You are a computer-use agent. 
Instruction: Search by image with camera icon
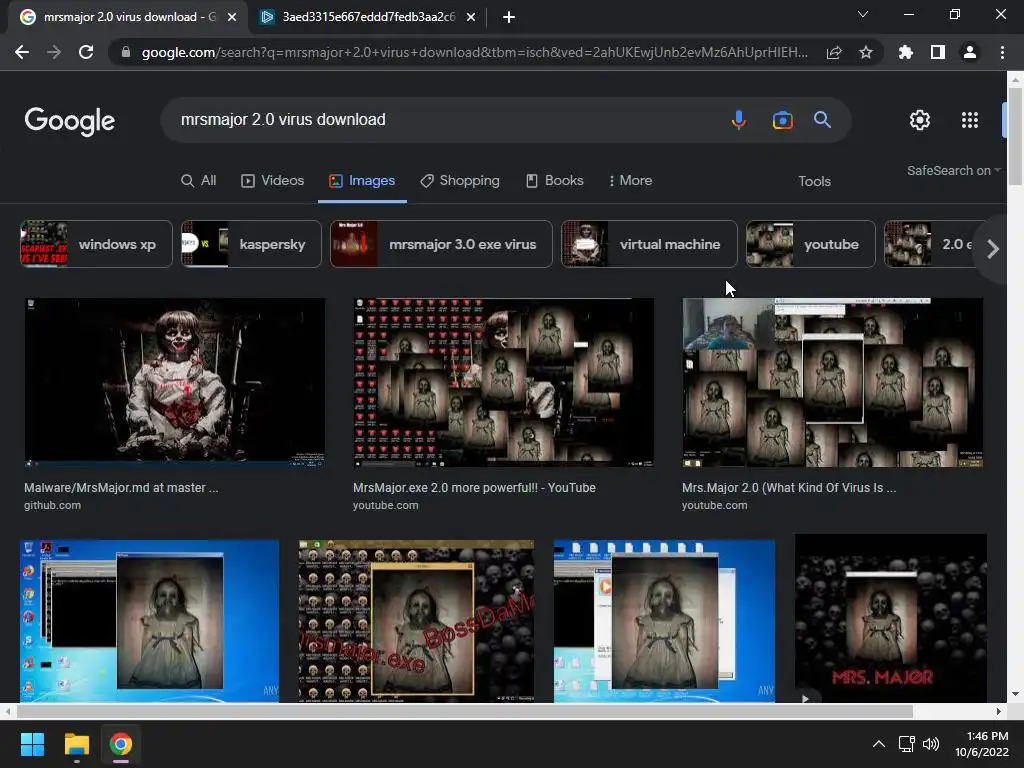point(782,120)
